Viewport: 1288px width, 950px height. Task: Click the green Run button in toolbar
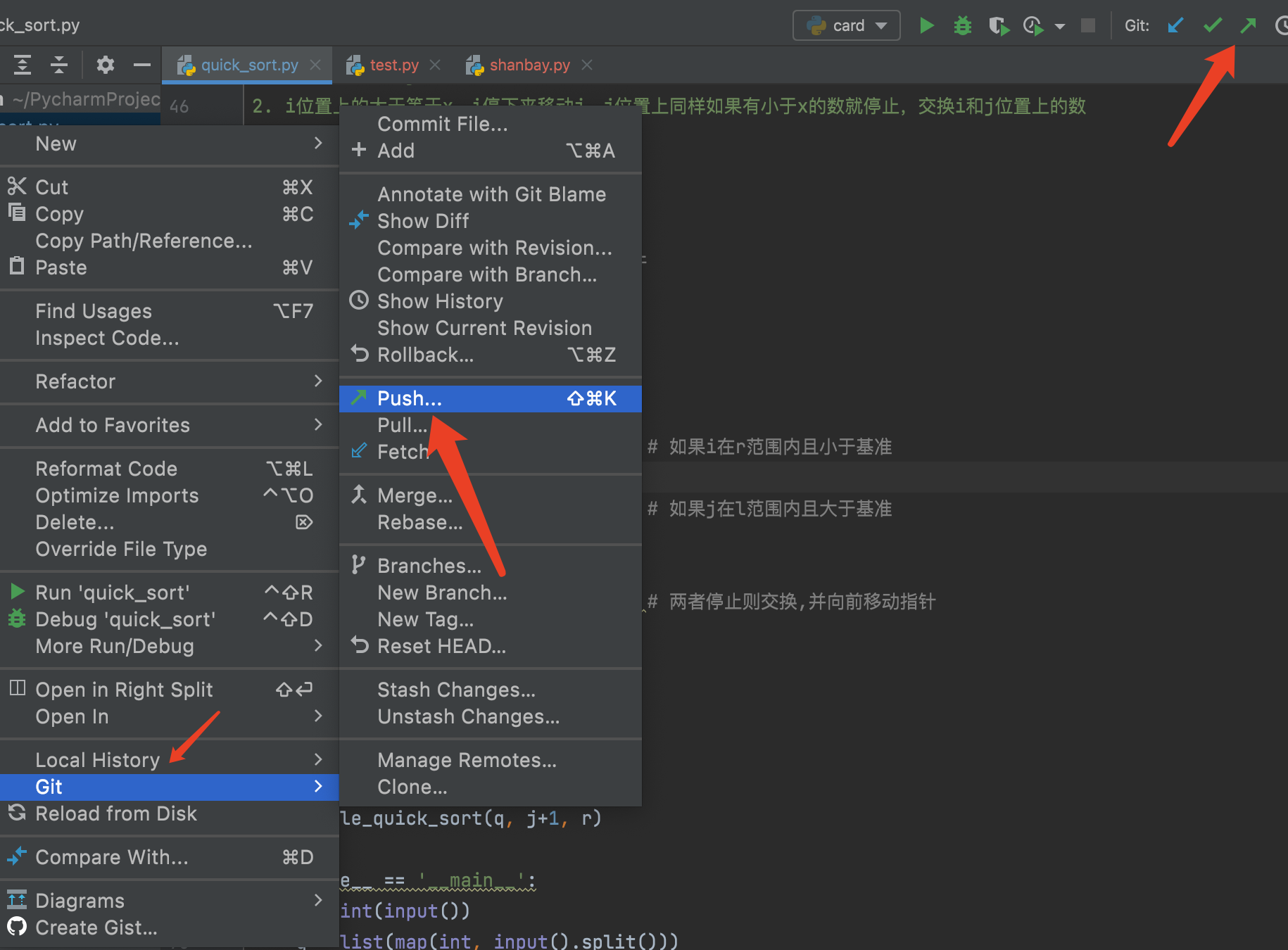[926, 26]
